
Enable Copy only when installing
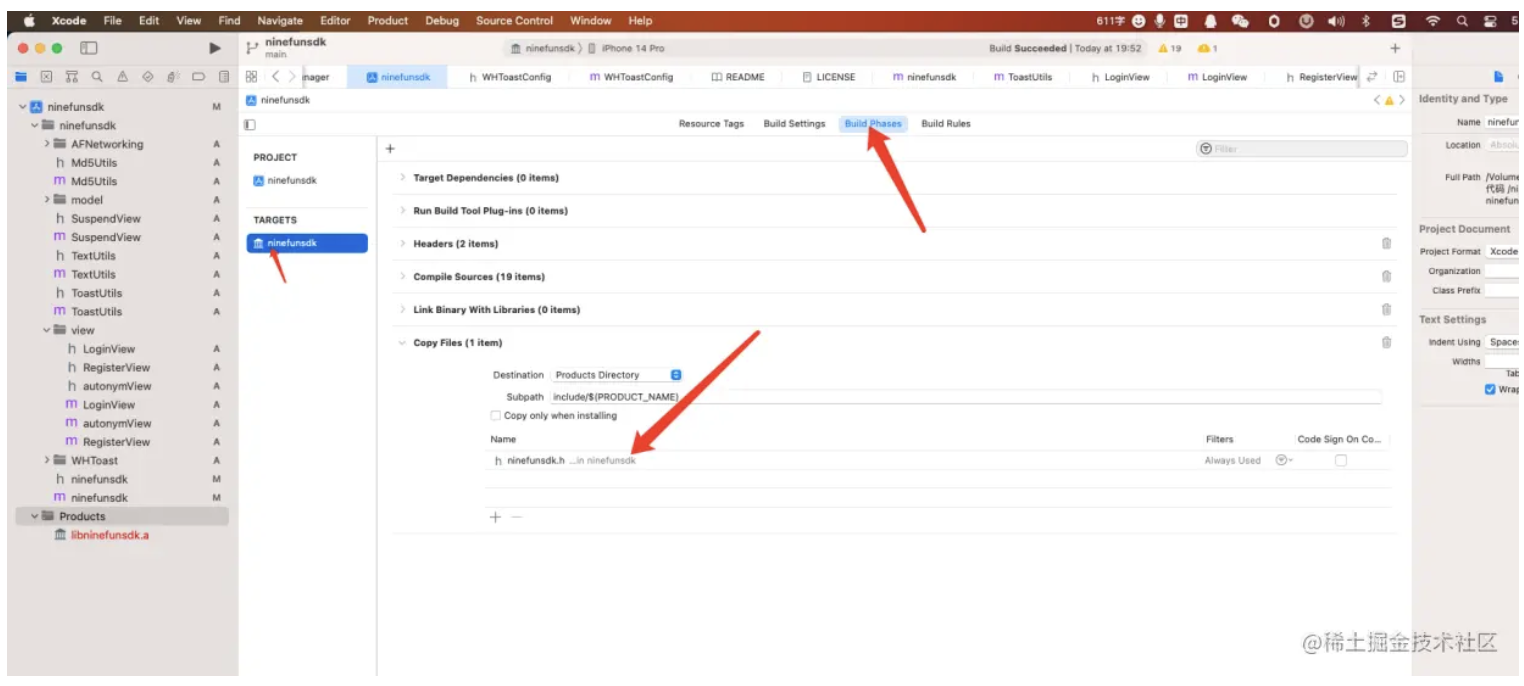tap(496, 415)
